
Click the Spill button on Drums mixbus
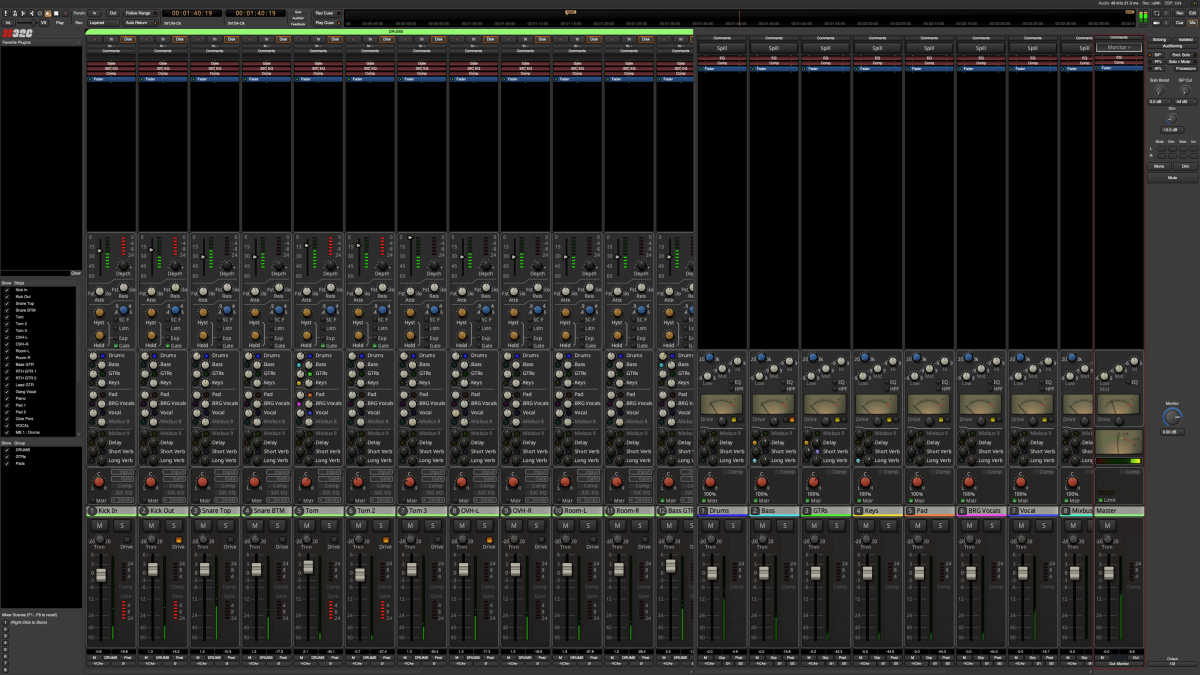pos(721,47)
